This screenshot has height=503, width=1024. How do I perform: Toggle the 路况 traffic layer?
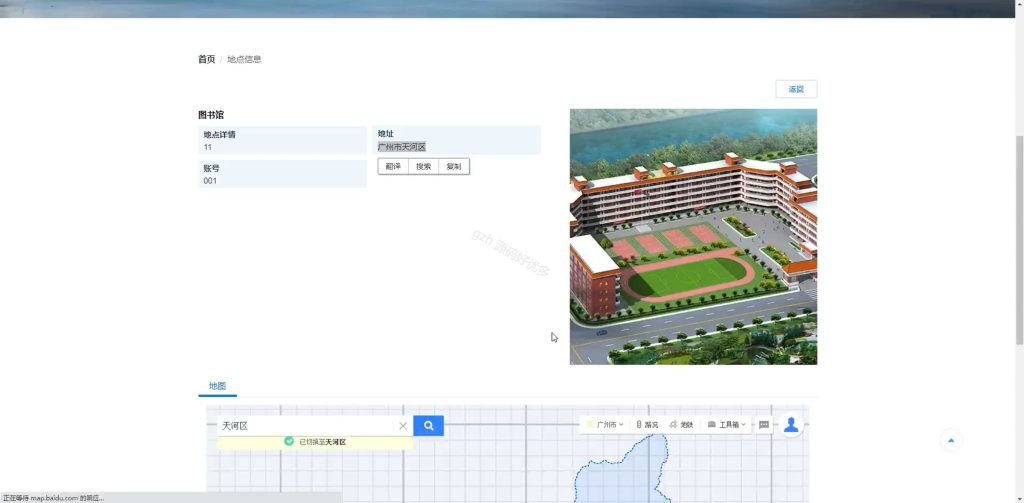click(x=647, y=425)
